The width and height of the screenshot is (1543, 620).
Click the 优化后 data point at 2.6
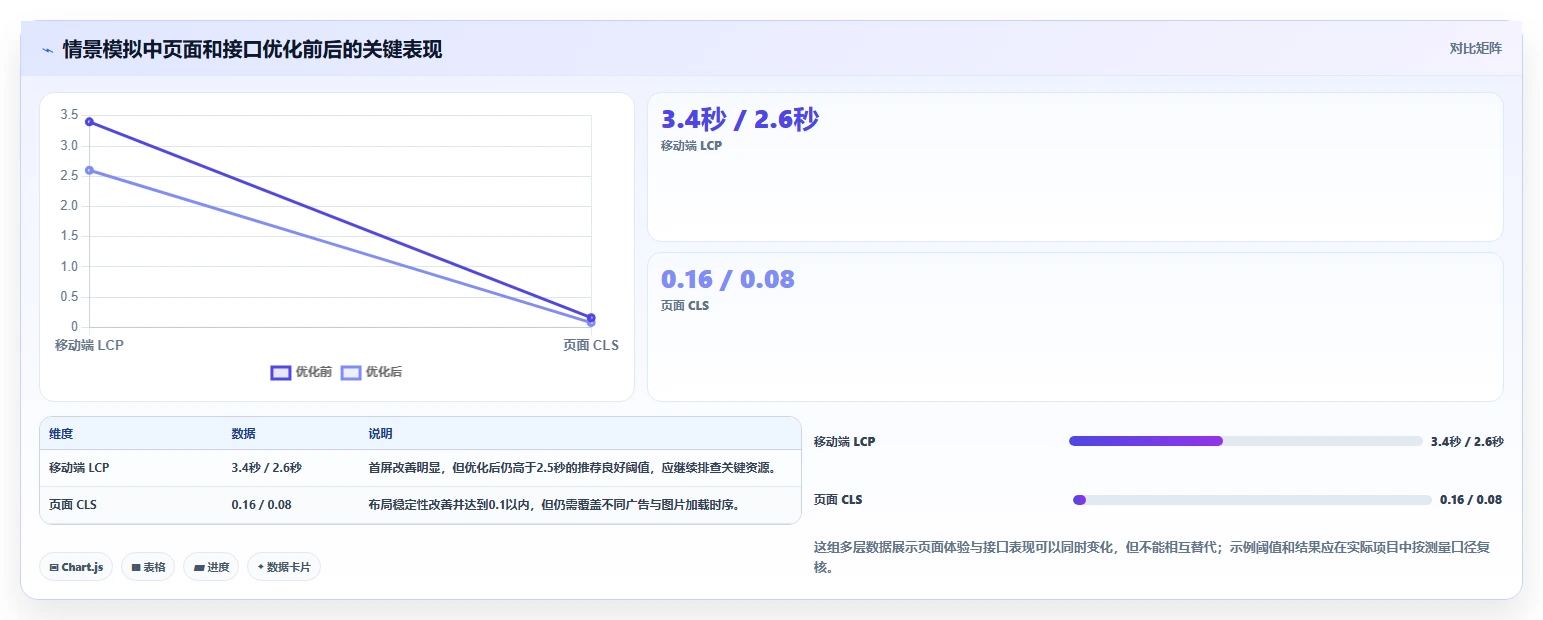pos(90,170)
